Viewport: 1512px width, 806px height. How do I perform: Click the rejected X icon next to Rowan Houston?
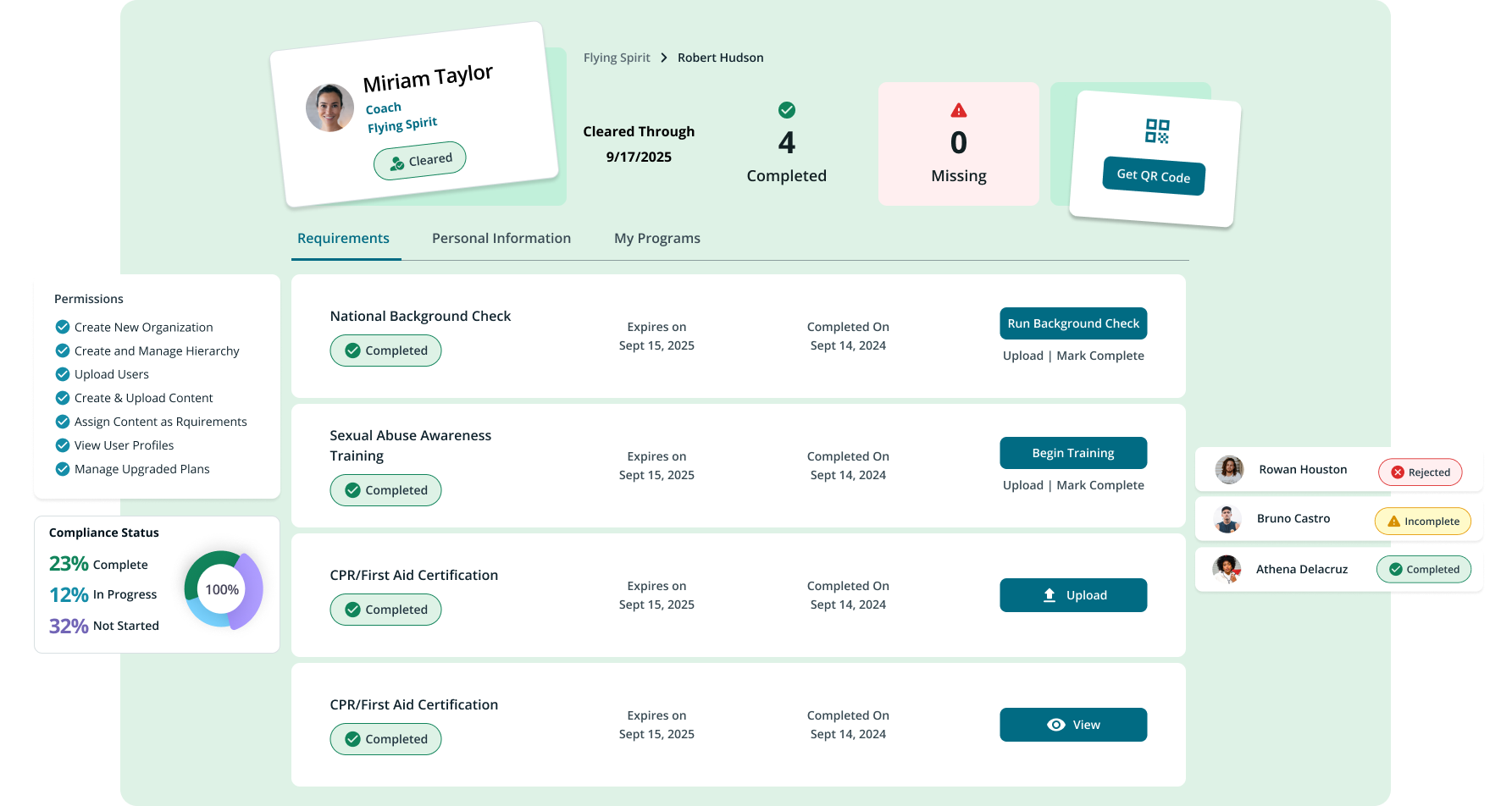pyautogui.click(x=1398, y=472)
